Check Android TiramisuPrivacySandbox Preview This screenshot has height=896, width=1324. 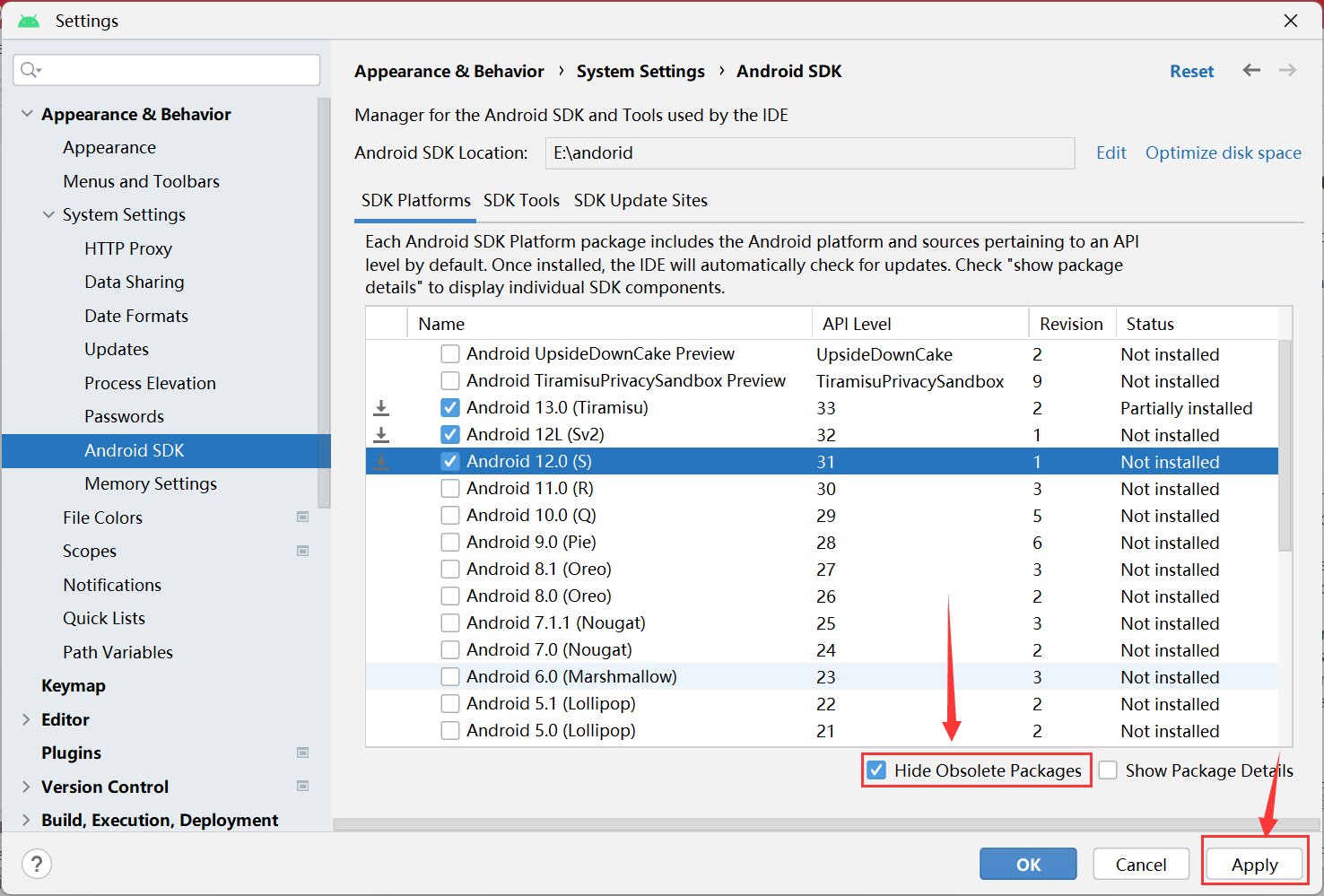tap(450, 381)
